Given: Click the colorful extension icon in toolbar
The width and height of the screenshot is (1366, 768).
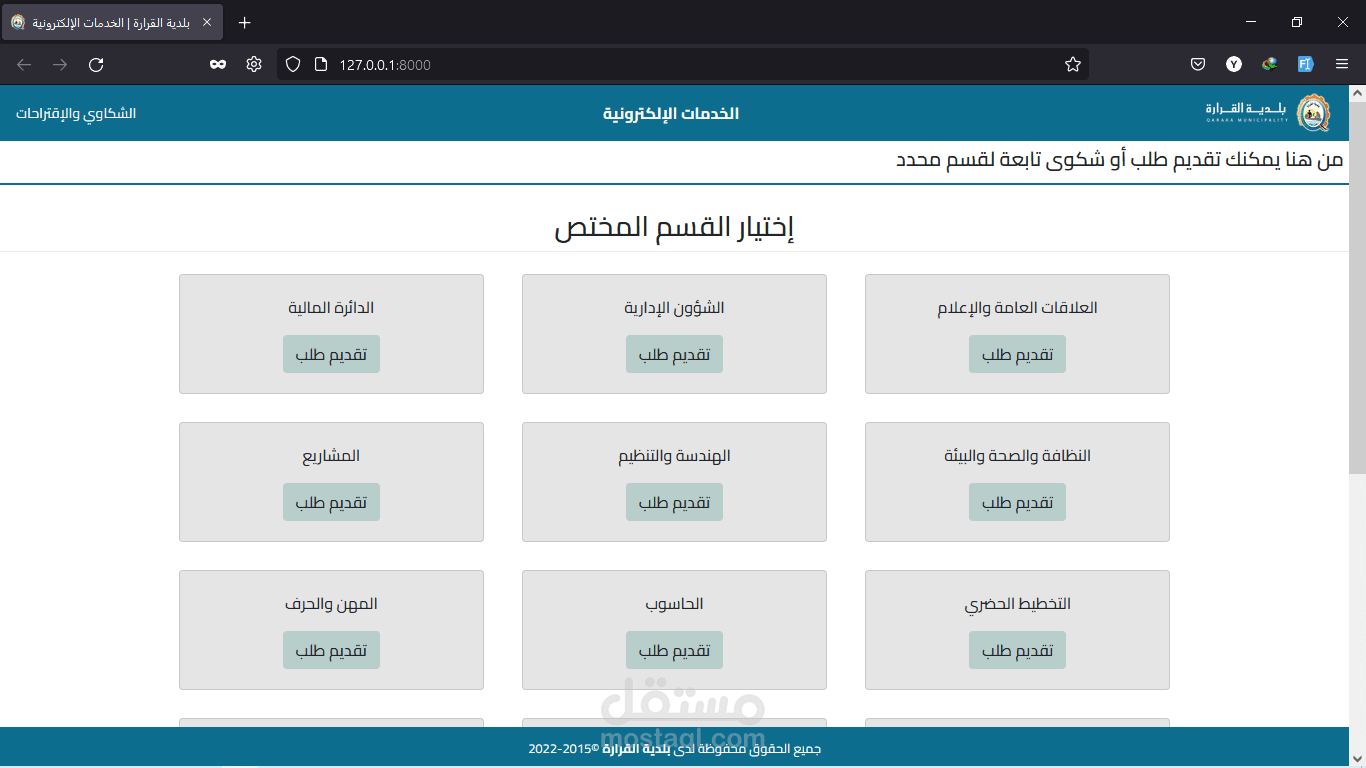Looking at the screenshot, I should click(1269, 64).
